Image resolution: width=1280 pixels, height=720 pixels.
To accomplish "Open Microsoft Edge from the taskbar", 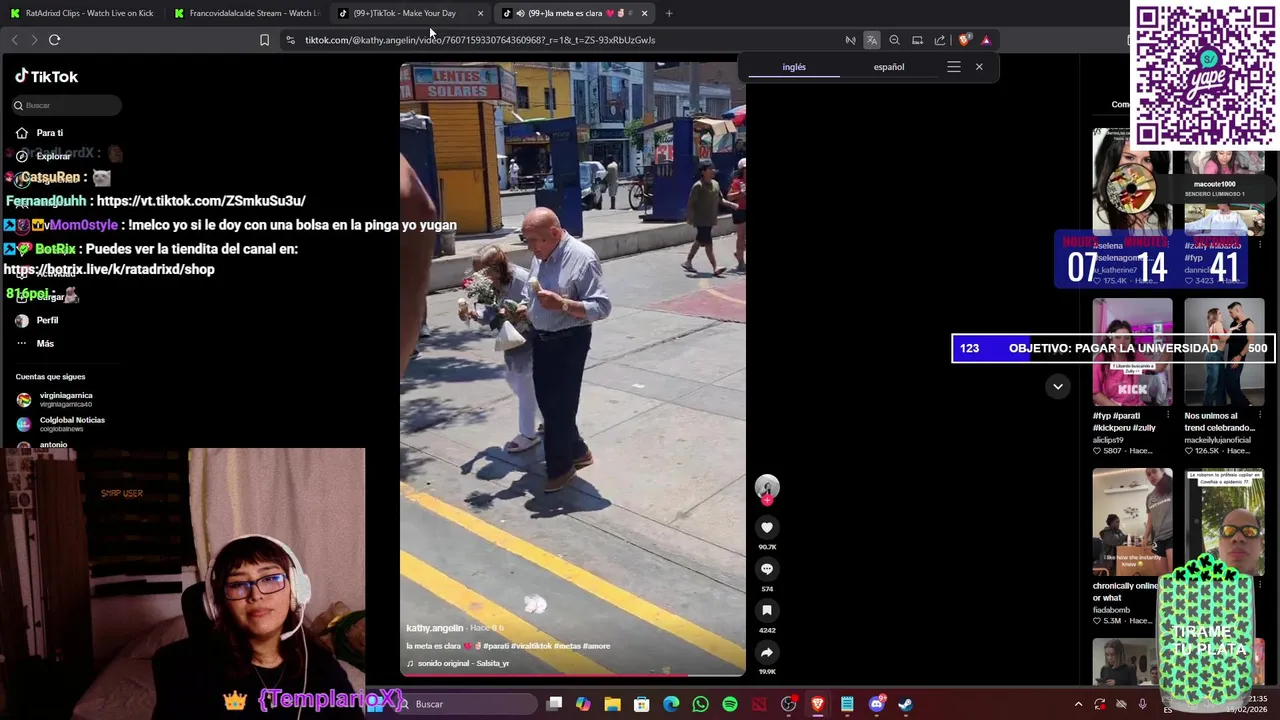I will [671, 704].
